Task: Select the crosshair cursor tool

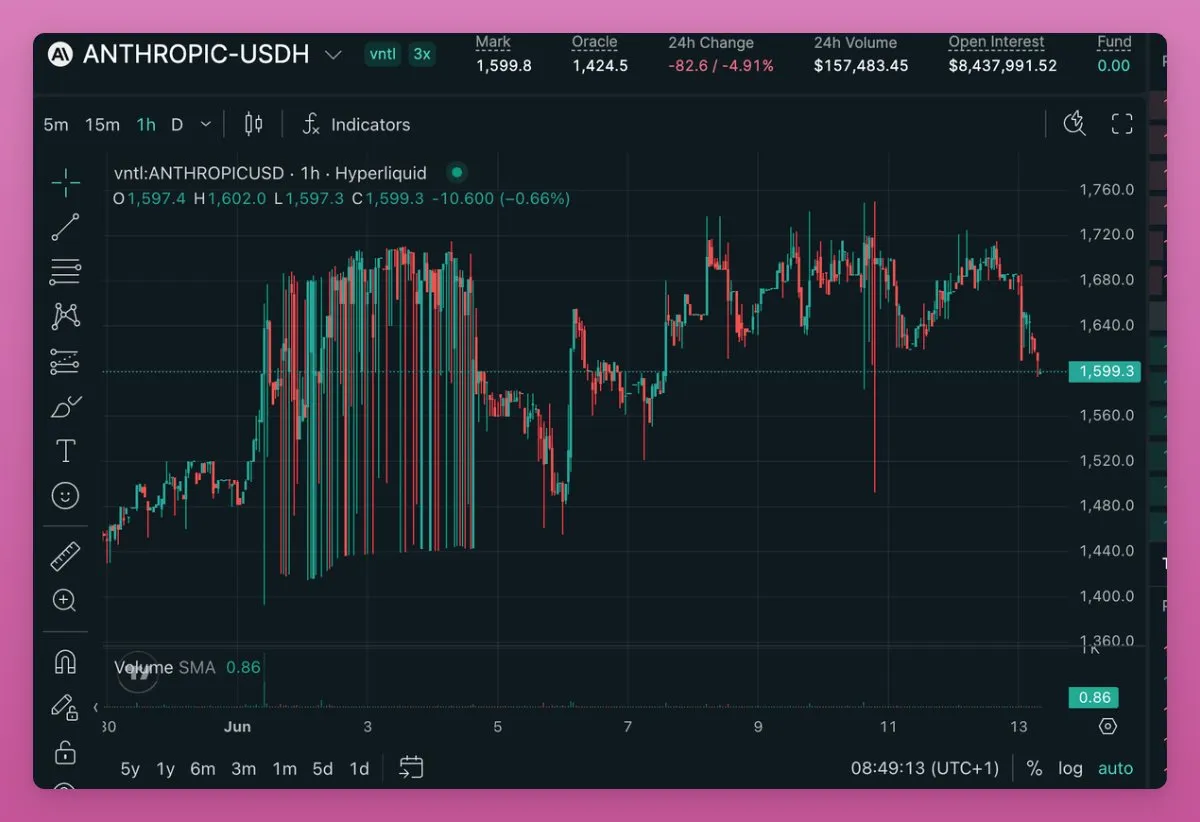Action: pos(65,181)
